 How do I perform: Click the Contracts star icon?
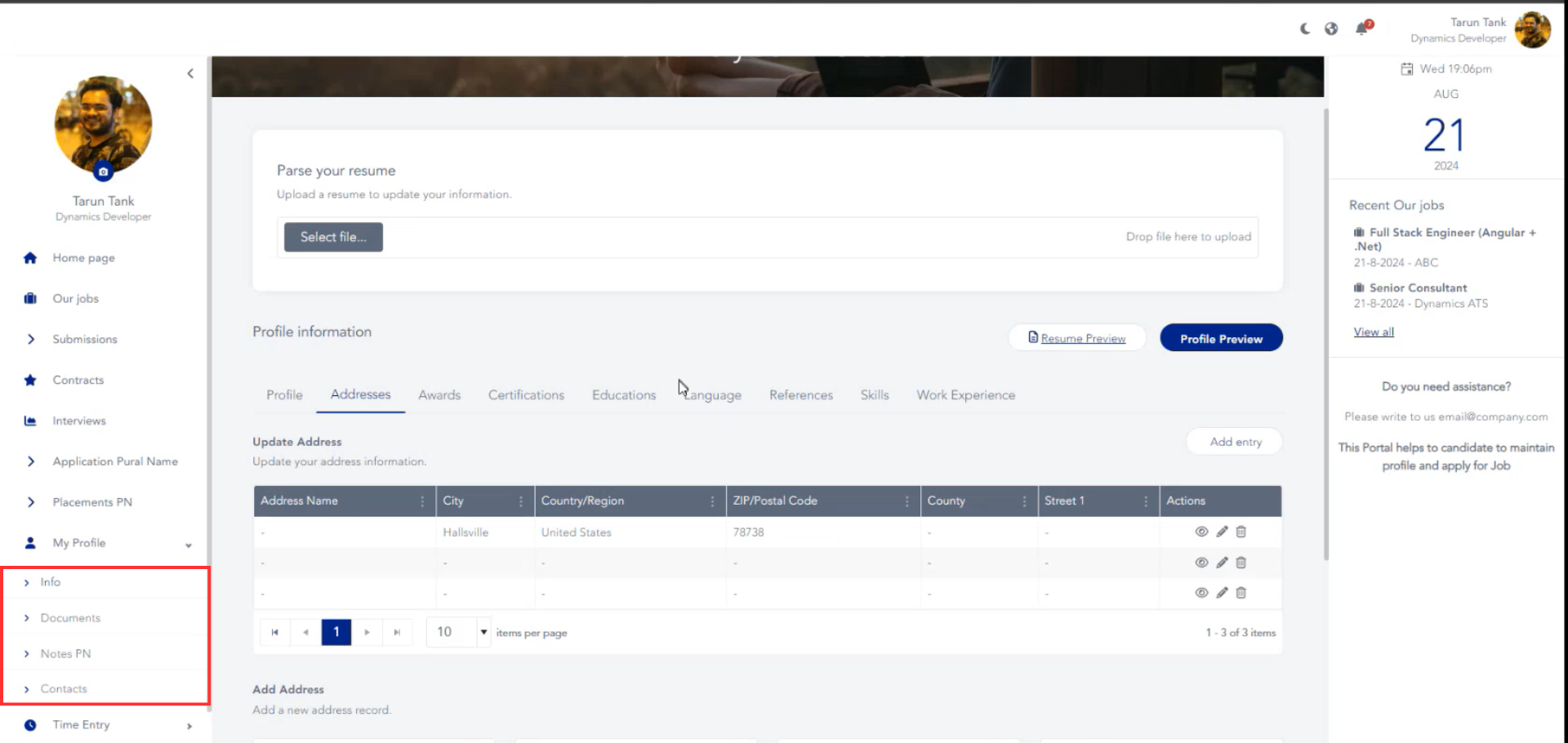30,380
